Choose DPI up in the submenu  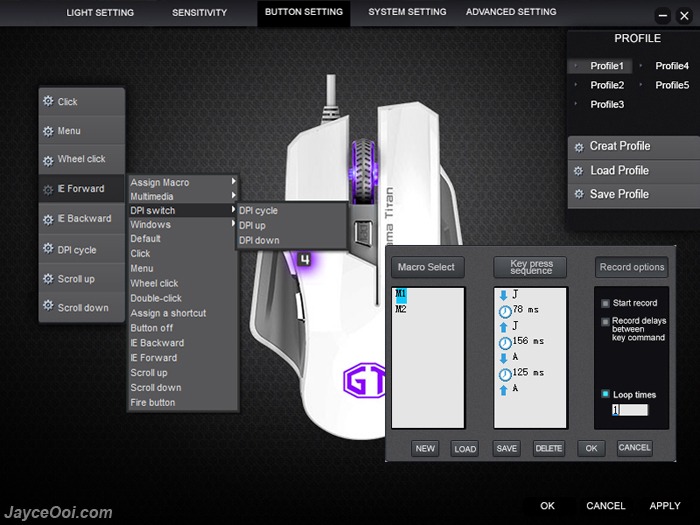(292, 225)
